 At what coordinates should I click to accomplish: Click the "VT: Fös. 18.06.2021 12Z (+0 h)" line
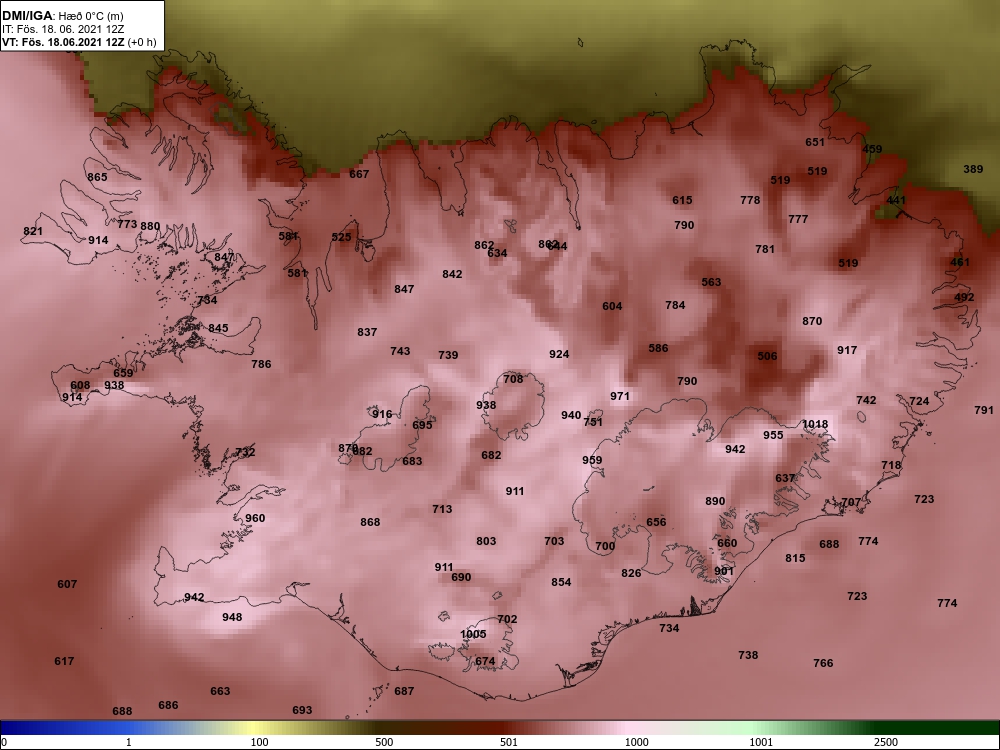[x=79, y=42]
